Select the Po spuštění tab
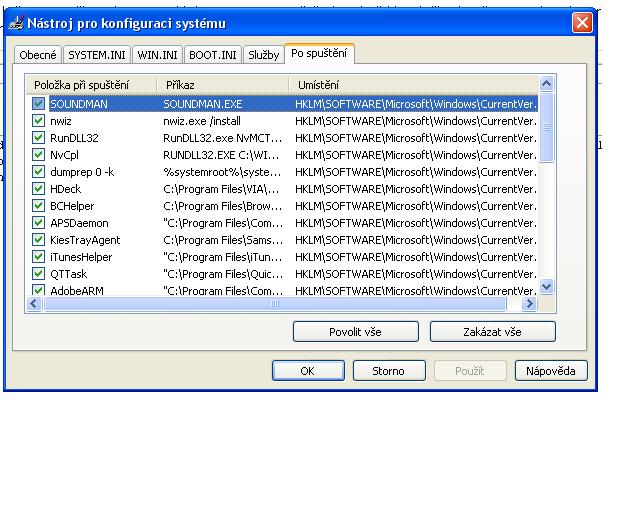 tap(319, 53)
